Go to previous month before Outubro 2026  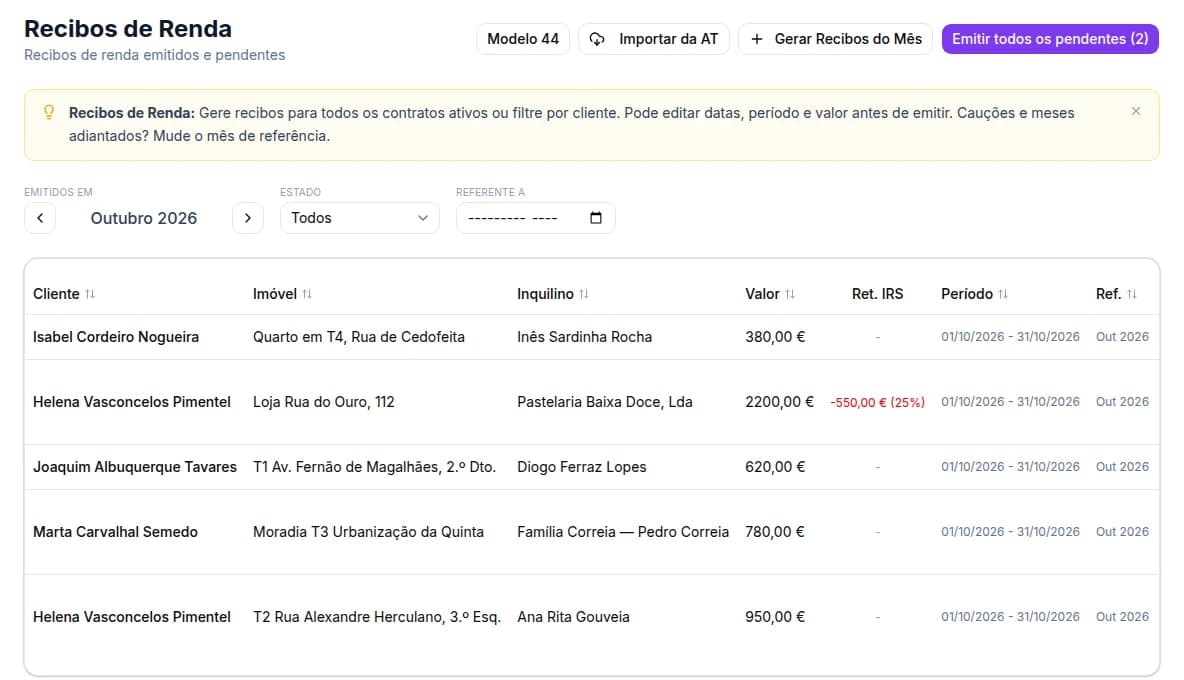coord(40,218)
